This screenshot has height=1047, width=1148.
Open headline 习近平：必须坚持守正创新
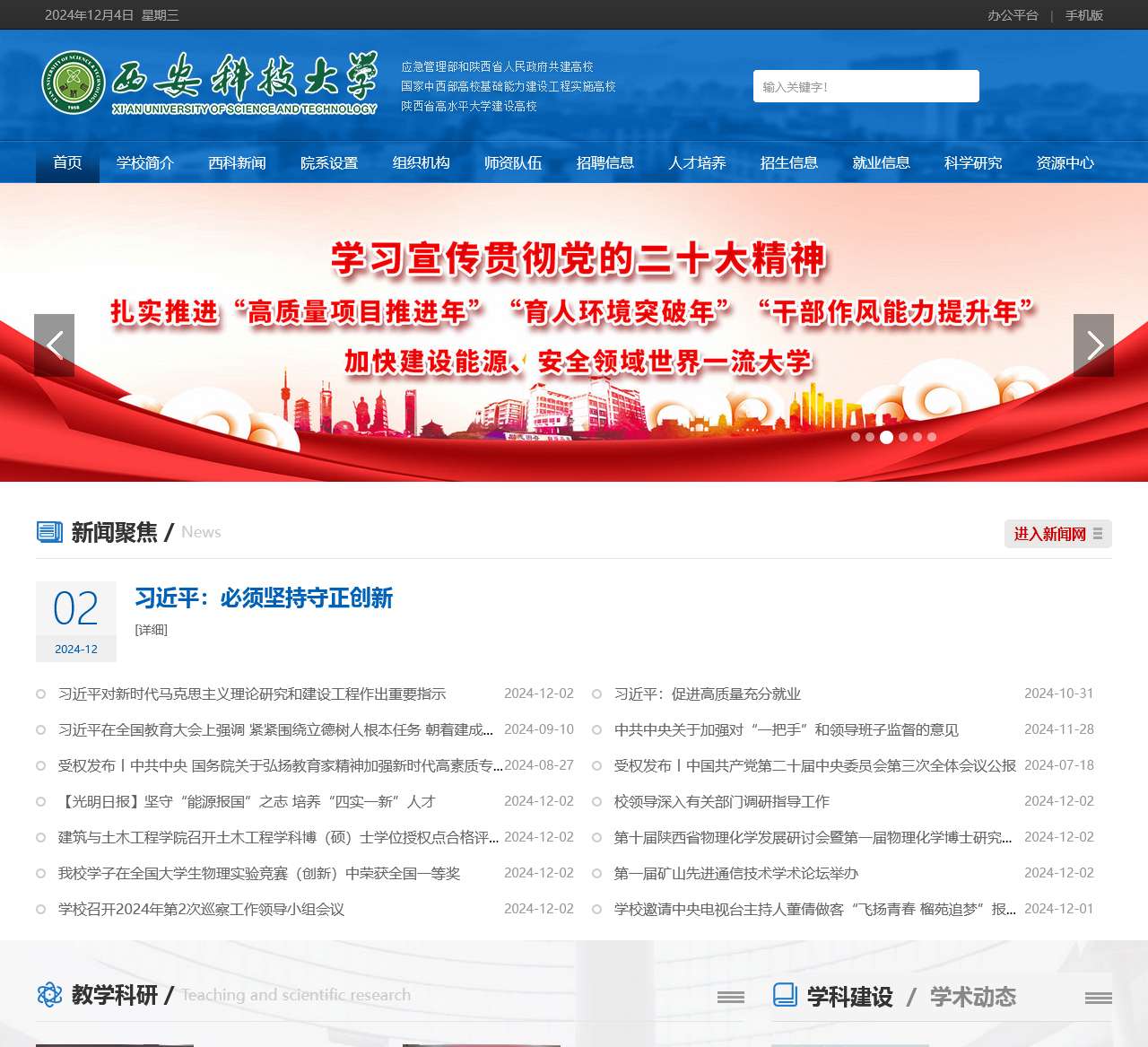pos(264,598)
